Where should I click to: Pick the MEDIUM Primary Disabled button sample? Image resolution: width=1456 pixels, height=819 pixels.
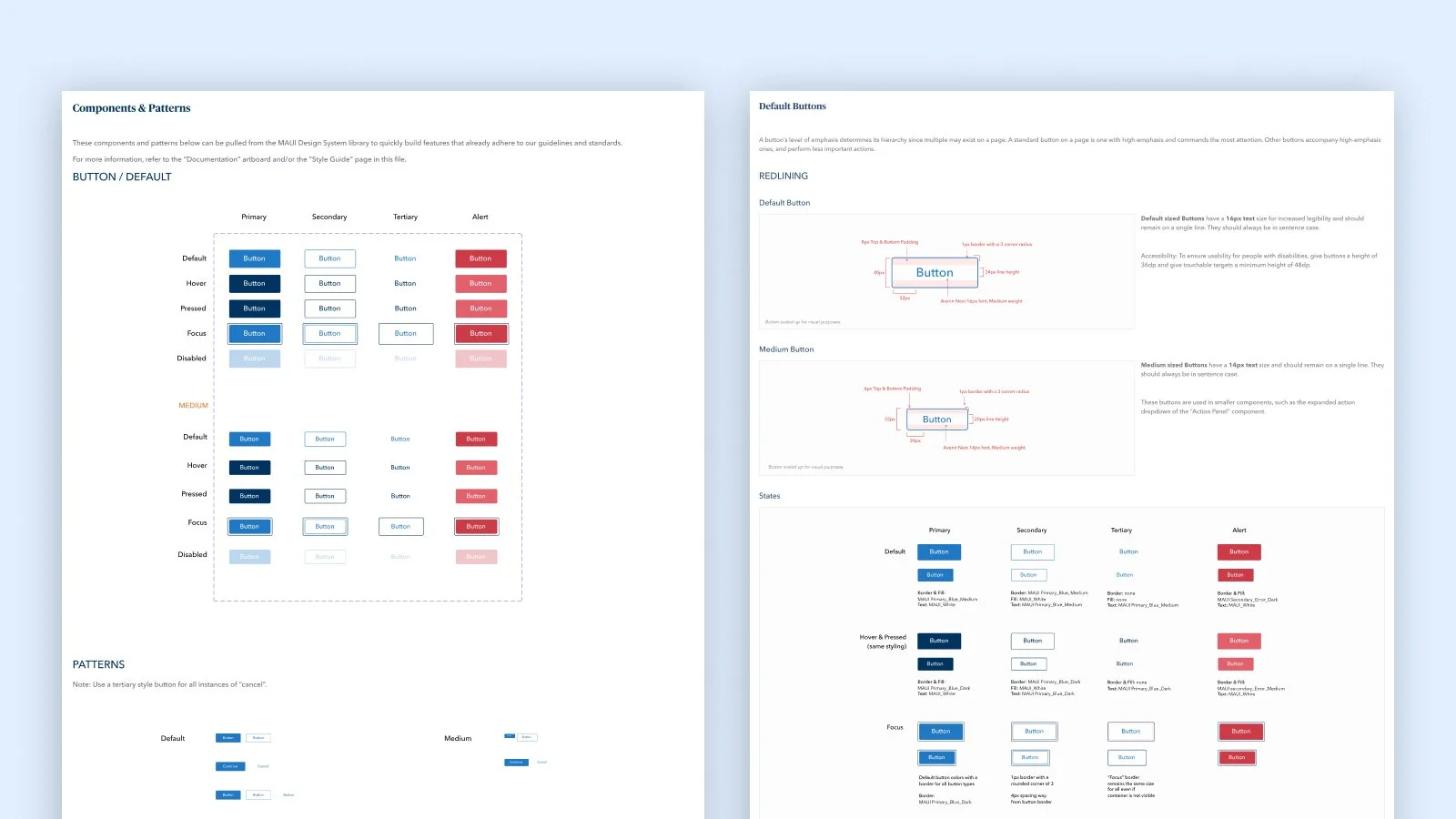(x=249, y=557)
